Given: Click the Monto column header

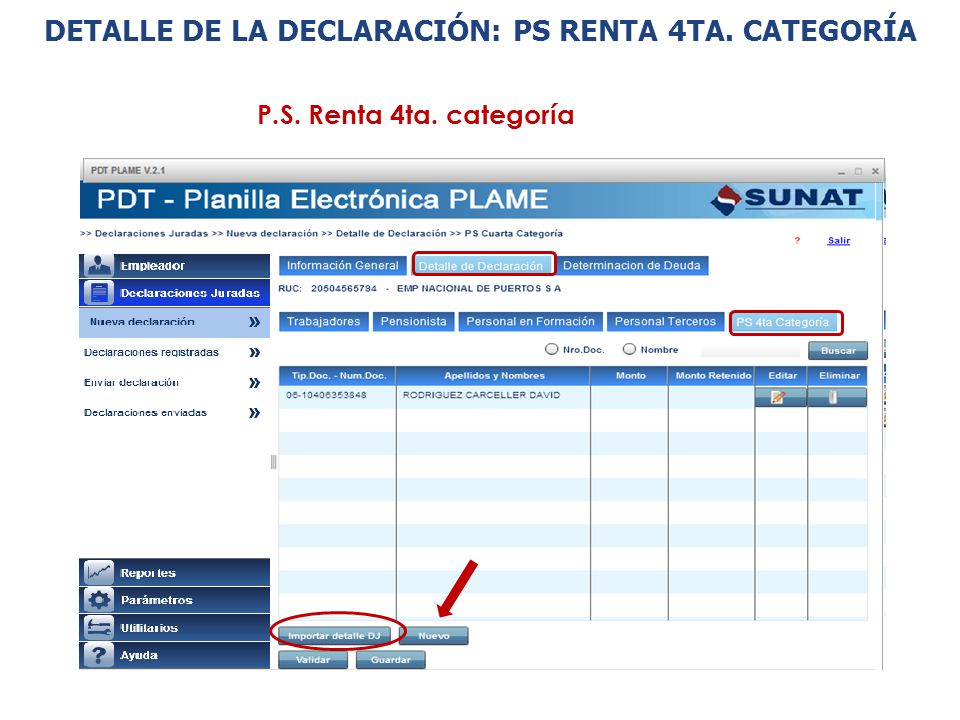Looking at the screenshot, I should point(630,375).
